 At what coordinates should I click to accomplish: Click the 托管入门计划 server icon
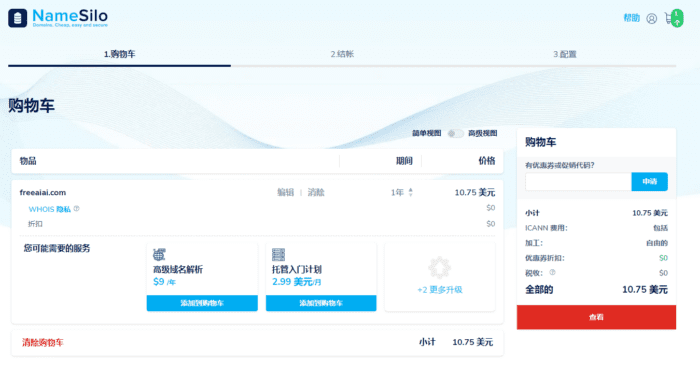click(278, 255)
